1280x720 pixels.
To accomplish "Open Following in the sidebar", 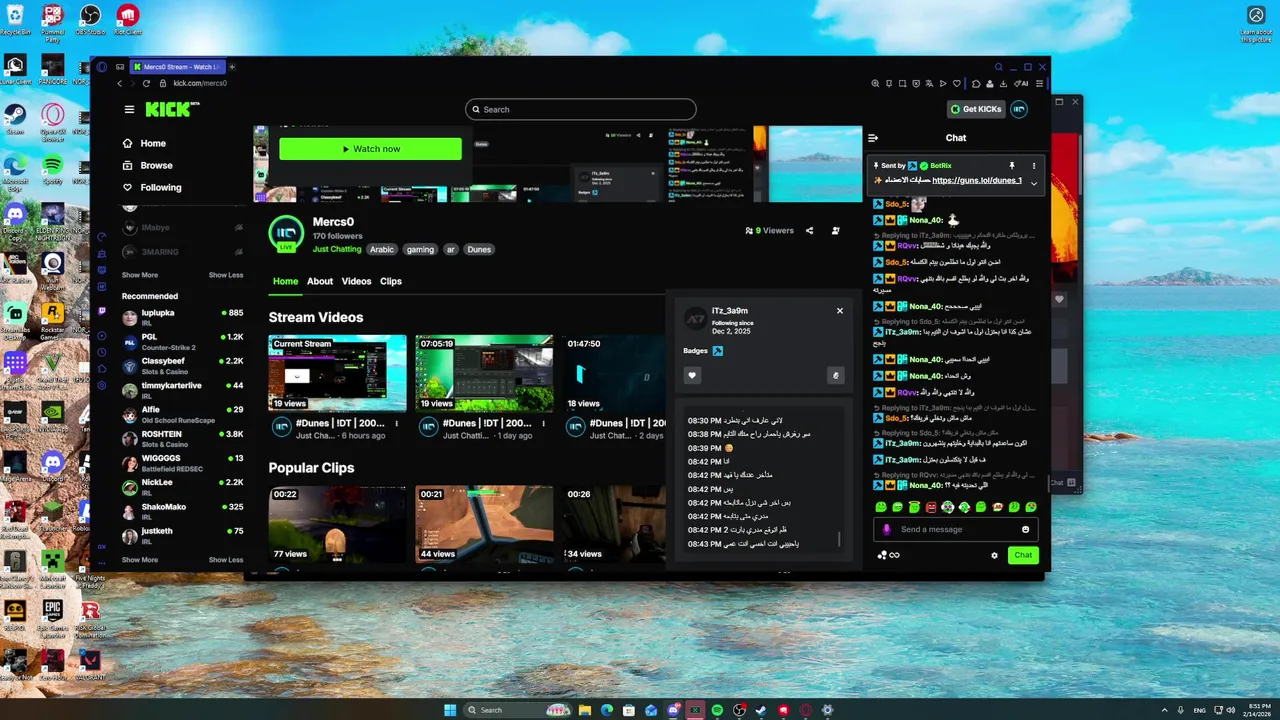I will tap(152, 187).
